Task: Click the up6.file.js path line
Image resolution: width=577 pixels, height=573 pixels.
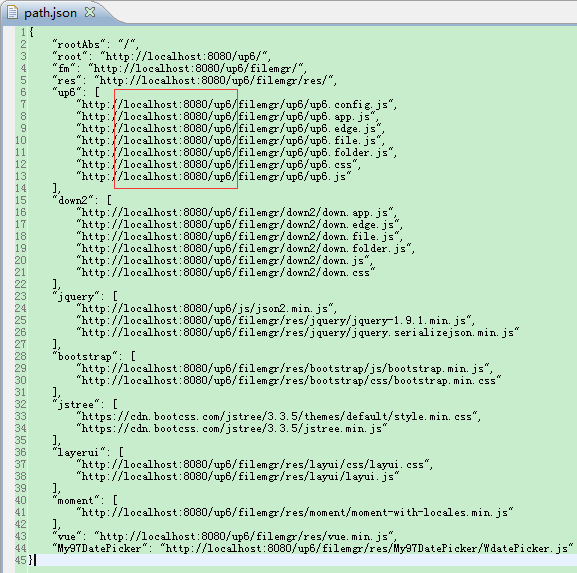Action: pos(230,141)
